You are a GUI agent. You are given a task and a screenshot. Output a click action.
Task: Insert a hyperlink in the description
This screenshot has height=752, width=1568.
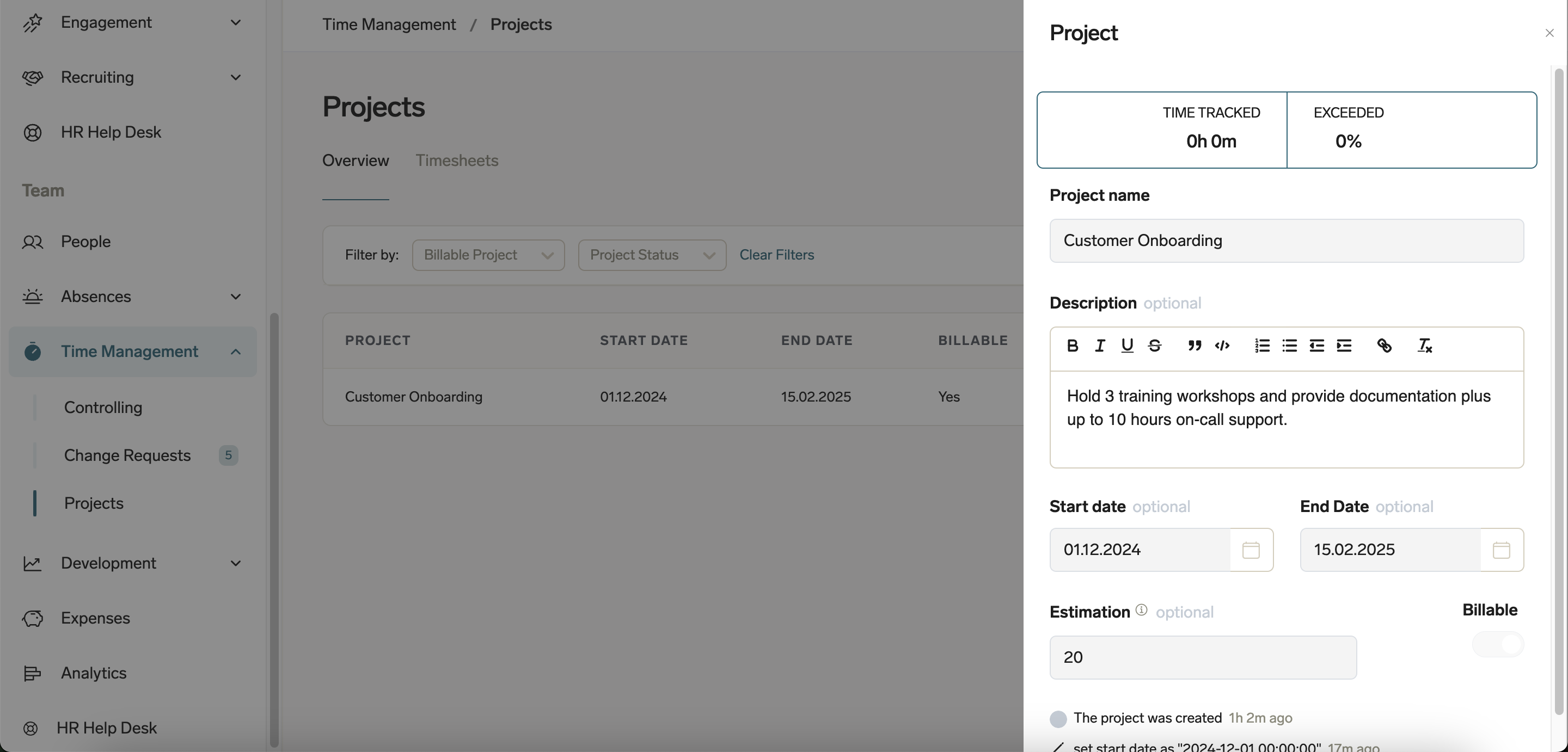point(1386,346)
